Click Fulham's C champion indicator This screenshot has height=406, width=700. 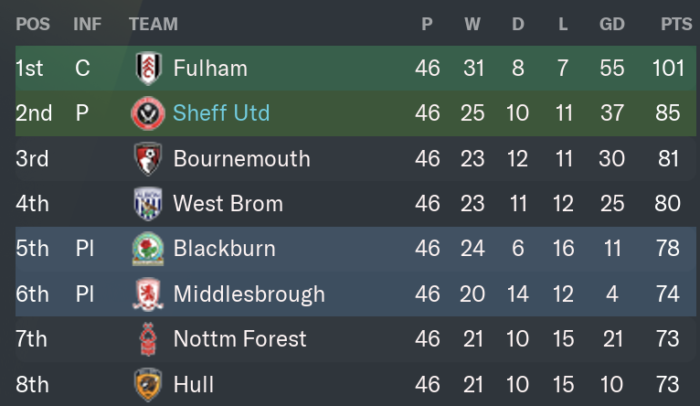coord(83,68)
